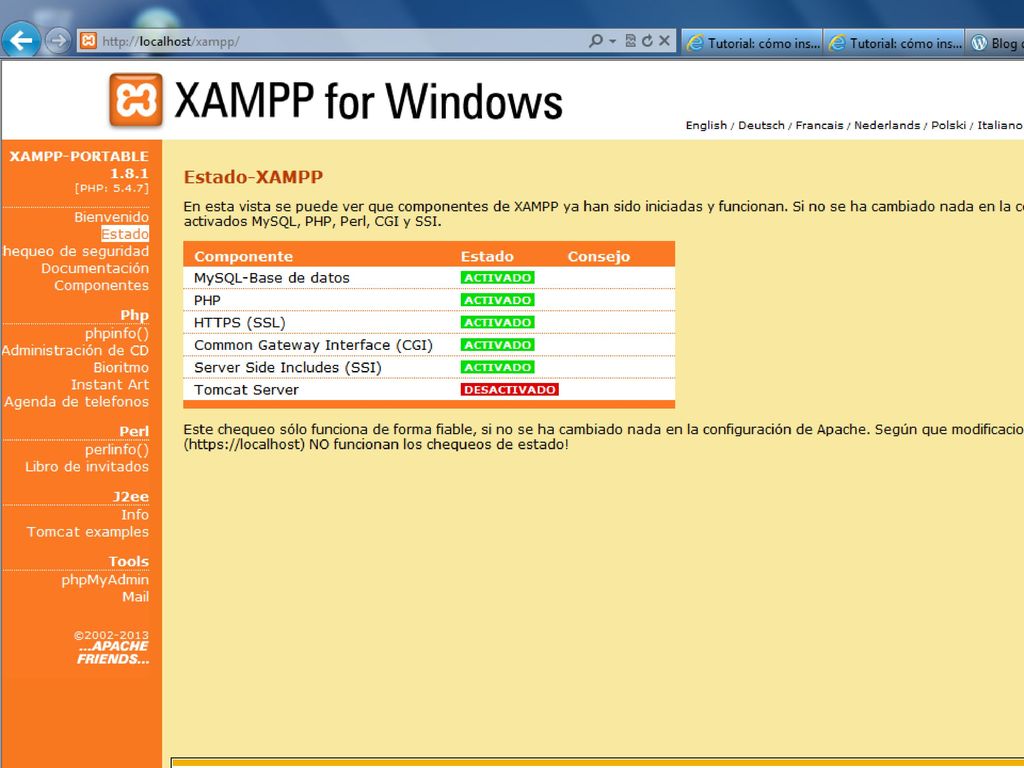Click PHP component row text

coord(207,300)
